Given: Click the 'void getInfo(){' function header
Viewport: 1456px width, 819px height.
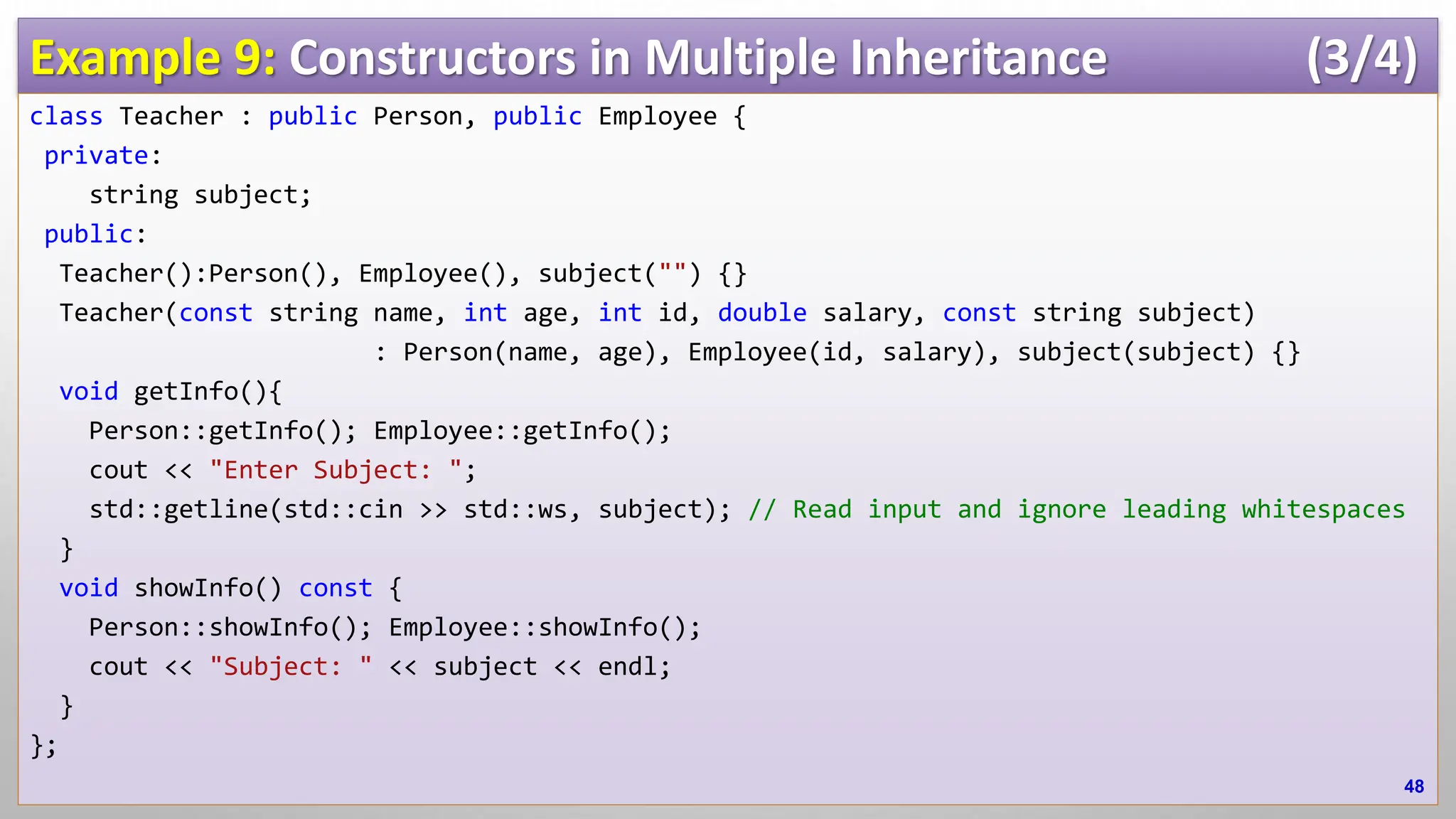Looking at the screenshot, I should point(171,392).
